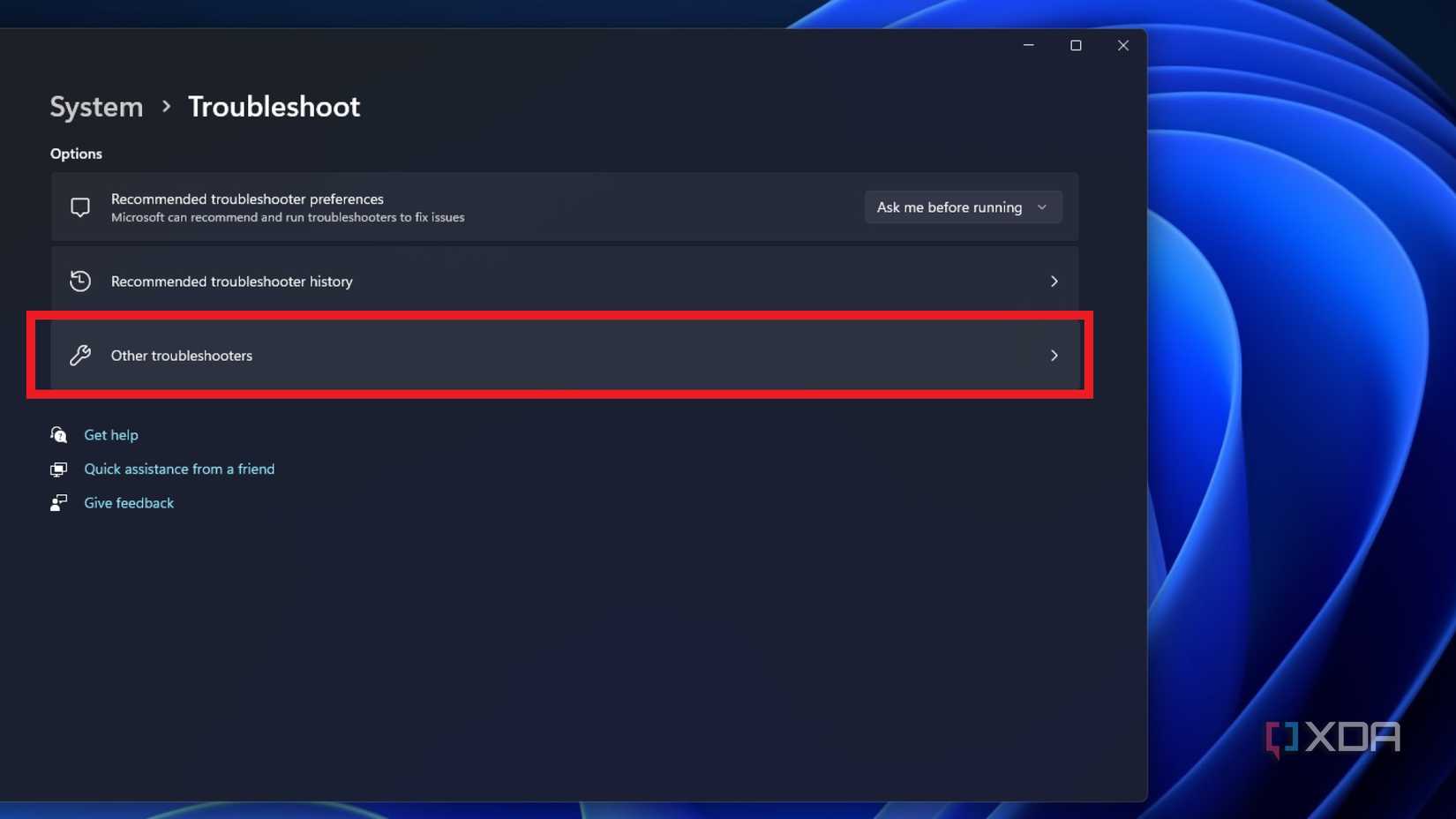Click the Give feedback link
1456x819 pixels.
point(128,502)
